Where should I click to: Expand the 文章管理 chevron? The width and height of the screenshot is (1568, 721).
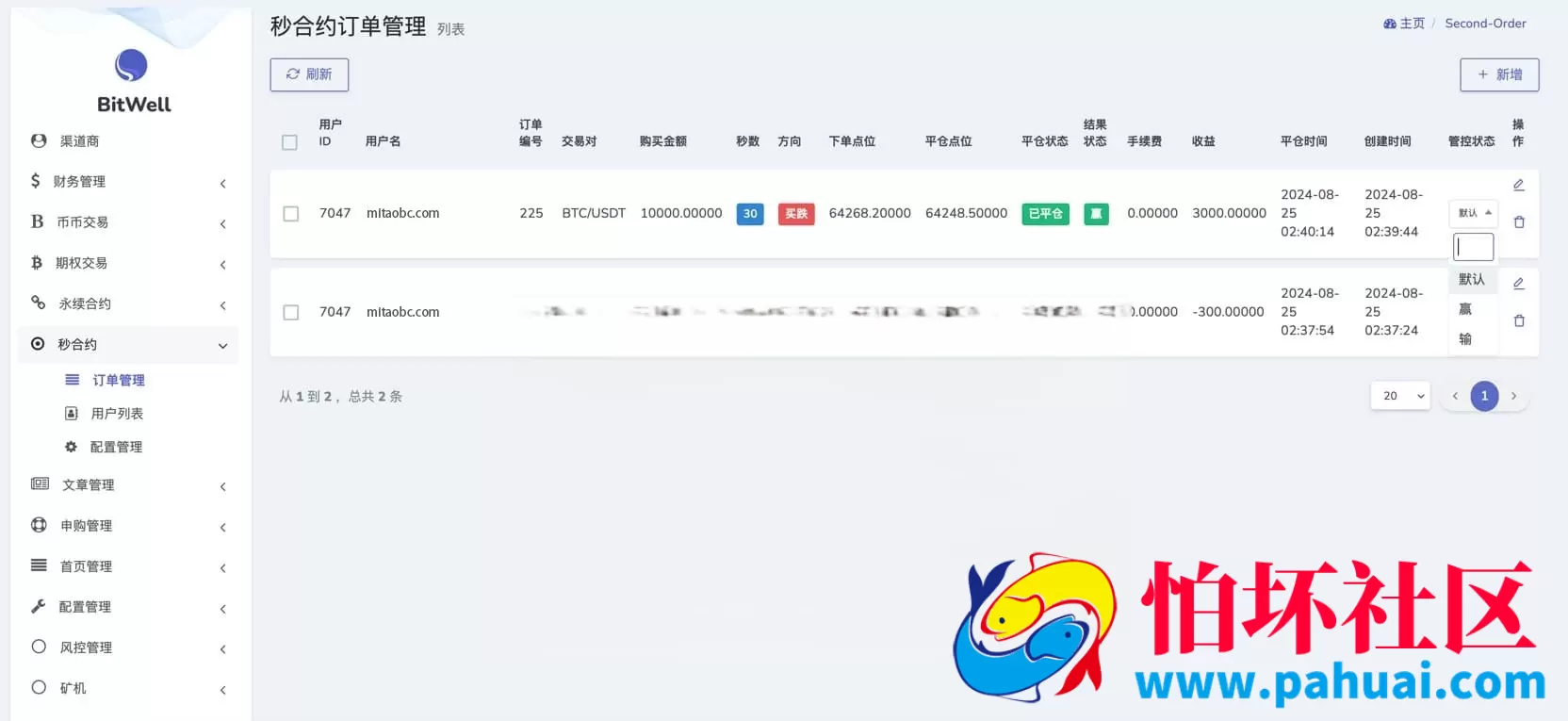pos(223,487)
